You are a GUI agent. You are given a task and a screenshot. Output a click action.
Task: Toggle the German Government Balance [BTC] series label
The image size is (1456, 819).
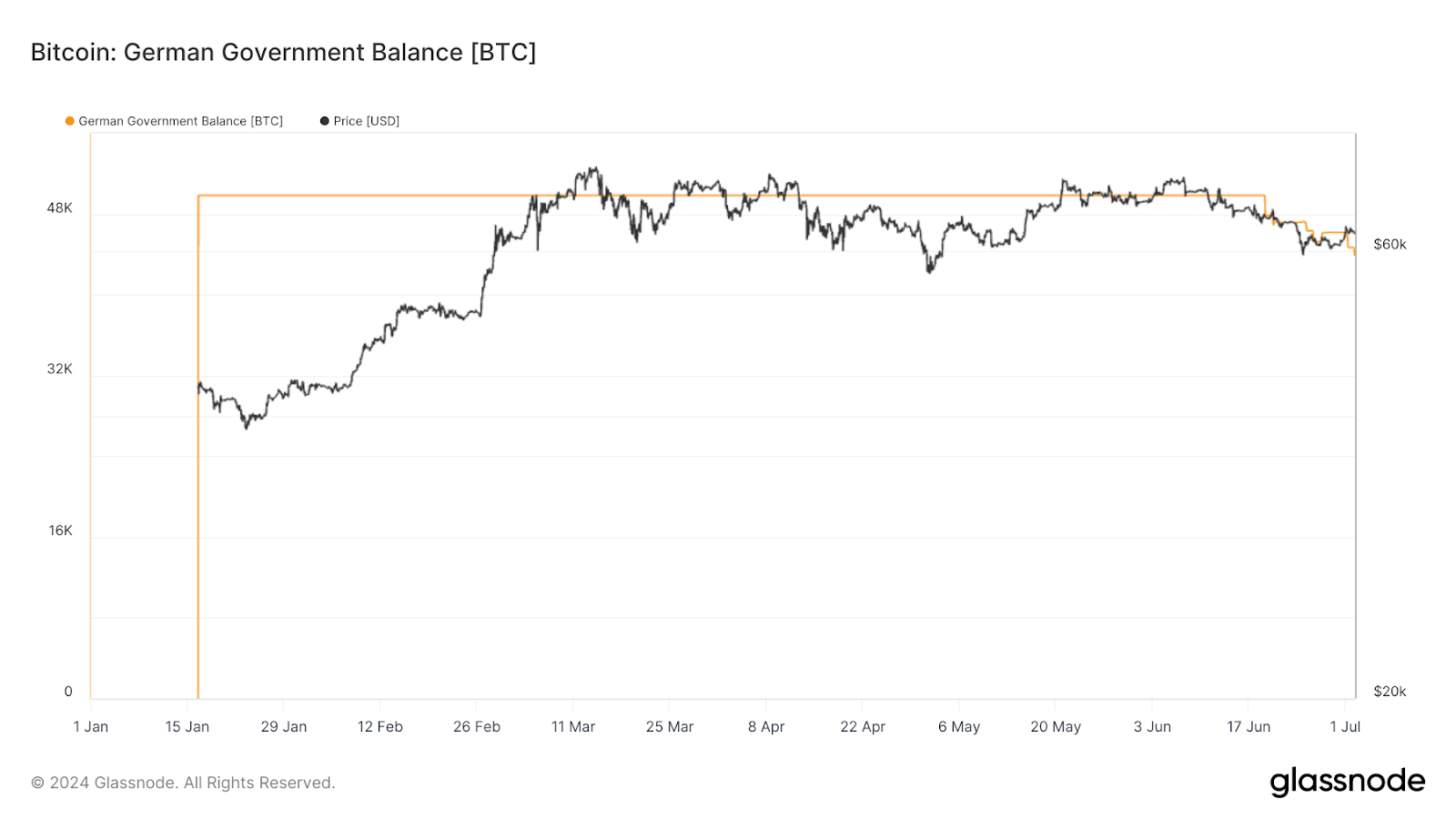pyautogui.click(x=180, y=121)
